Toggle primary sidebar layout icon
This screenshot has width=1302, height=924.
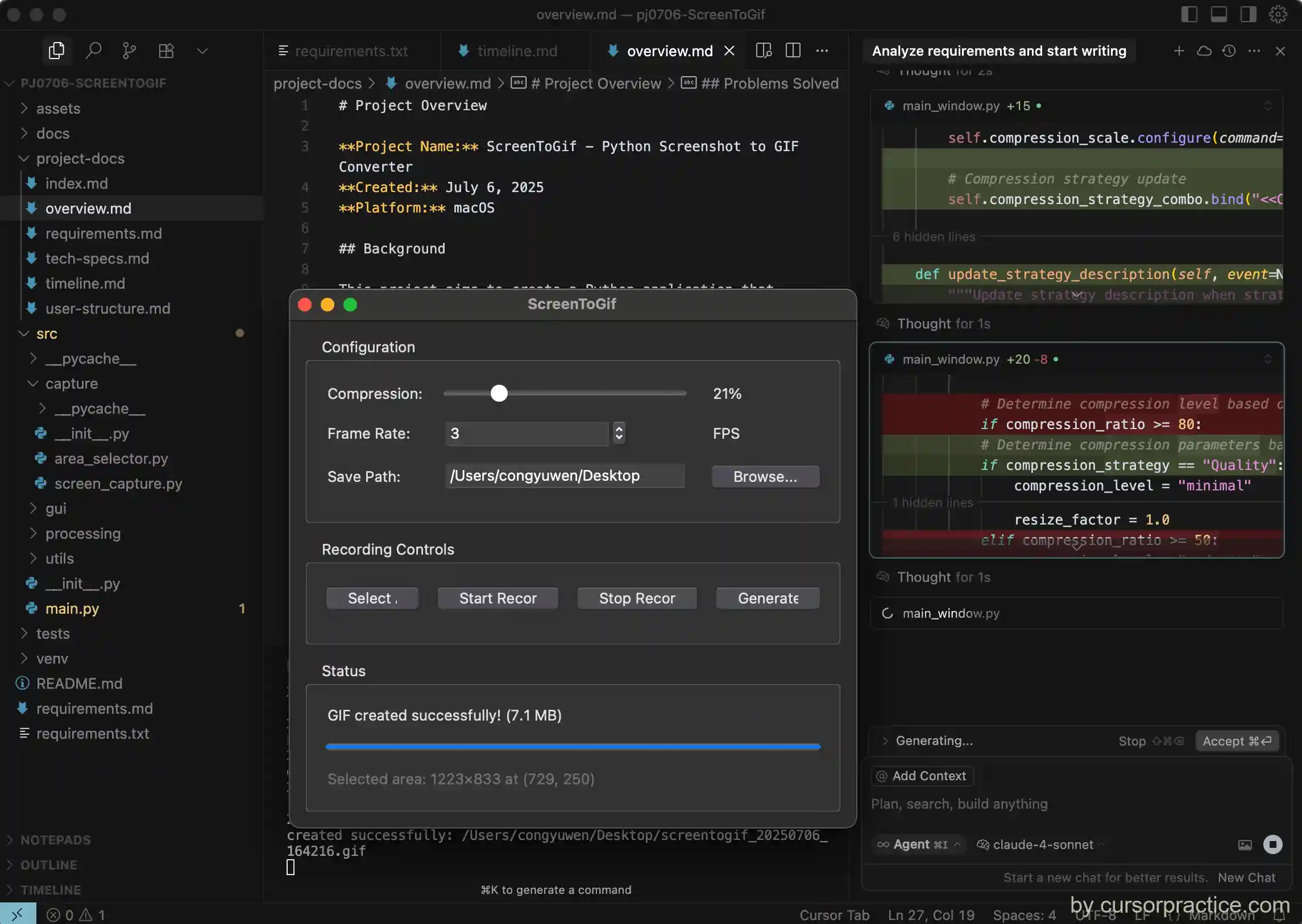coord(1189,14)
